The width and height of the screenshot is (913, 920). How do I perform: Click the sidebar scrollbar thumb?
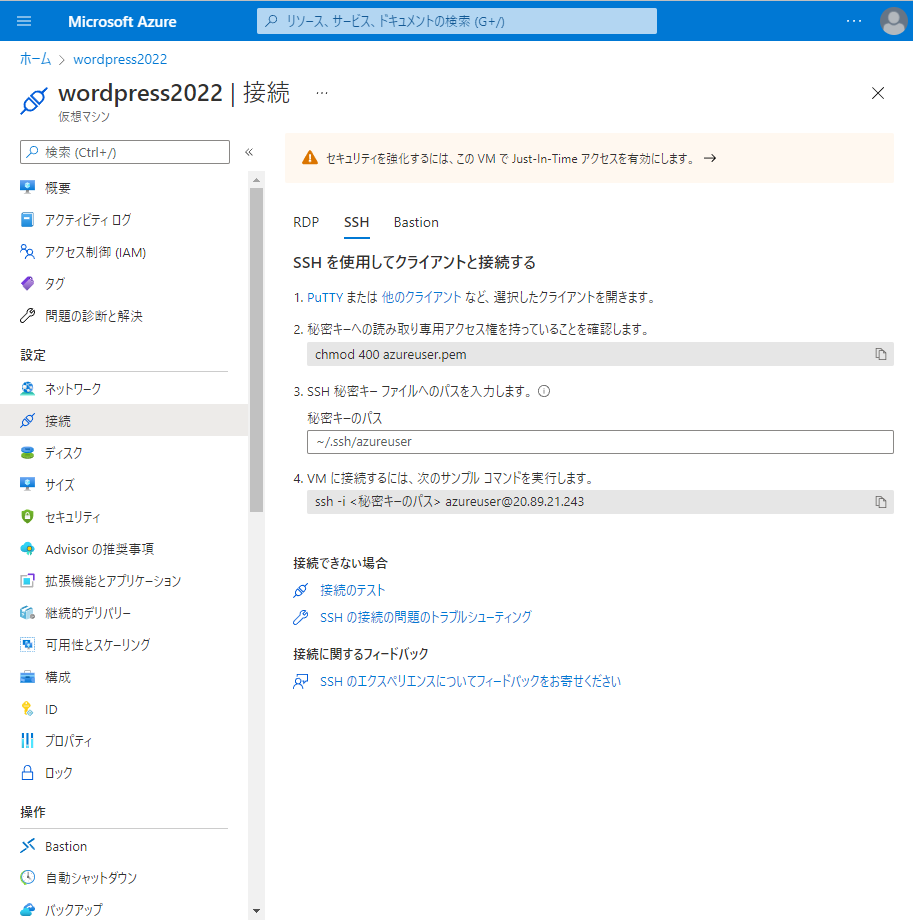(x=256, y=350)
